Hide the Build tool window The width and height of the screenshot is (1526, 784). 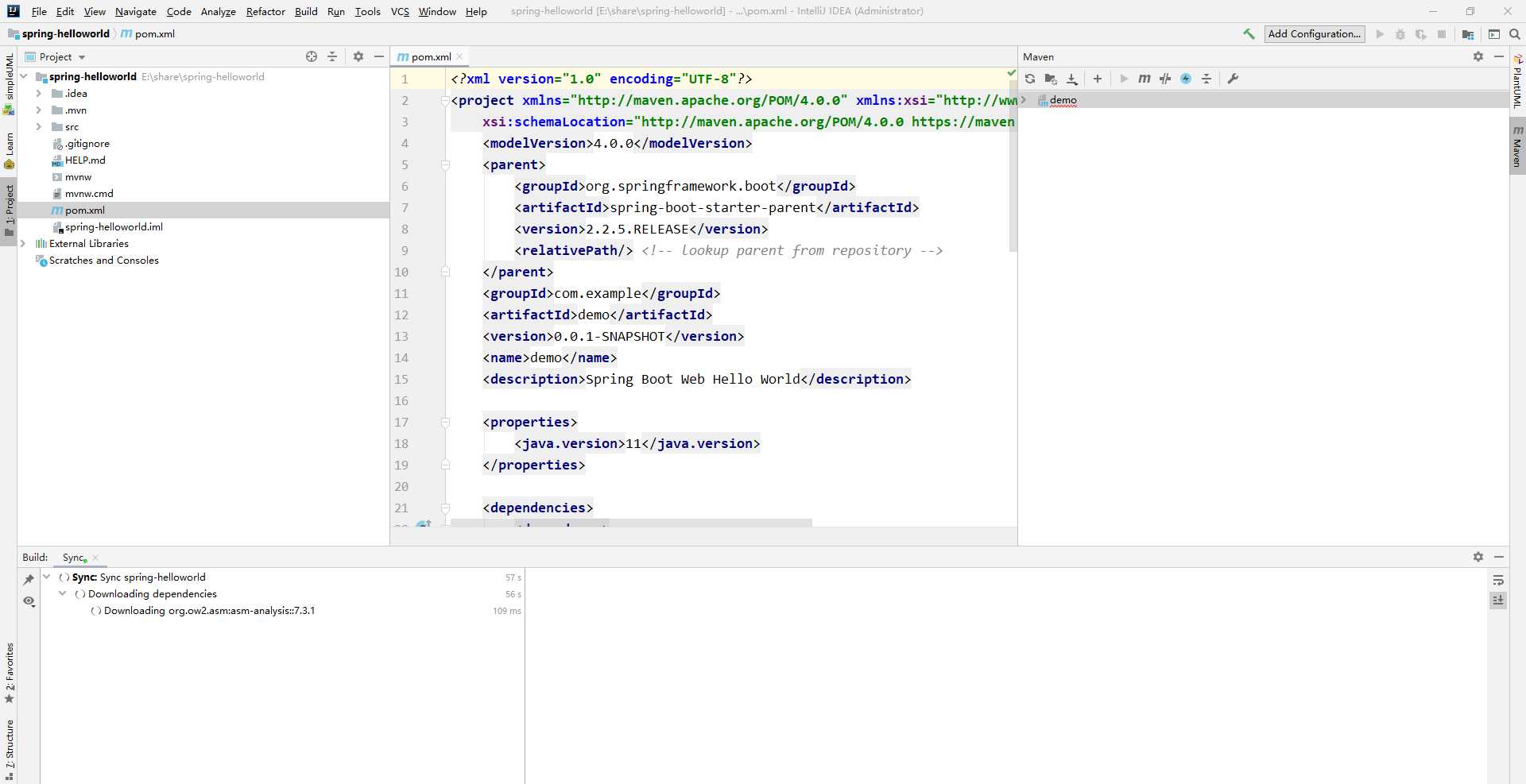[x=1499, y=557]
